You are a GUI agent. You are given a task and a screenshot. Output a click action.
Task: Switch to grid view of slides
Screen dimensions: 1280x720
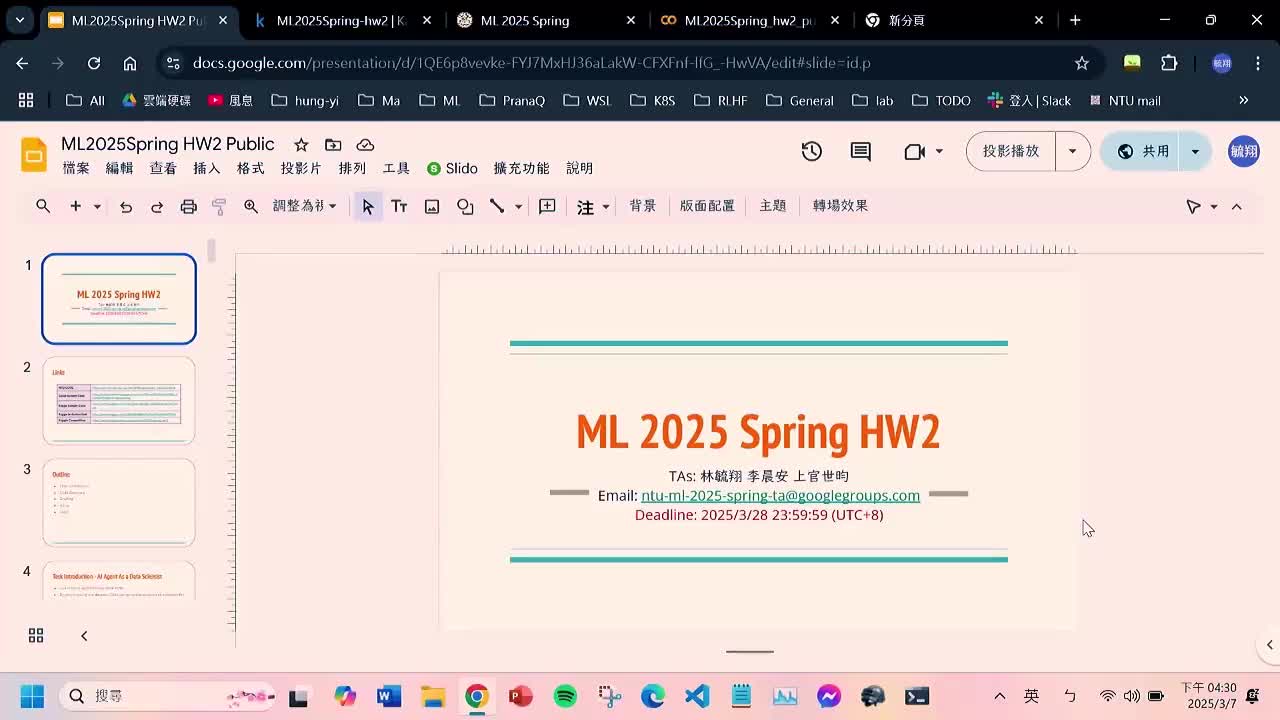click(x=36, y=635)
